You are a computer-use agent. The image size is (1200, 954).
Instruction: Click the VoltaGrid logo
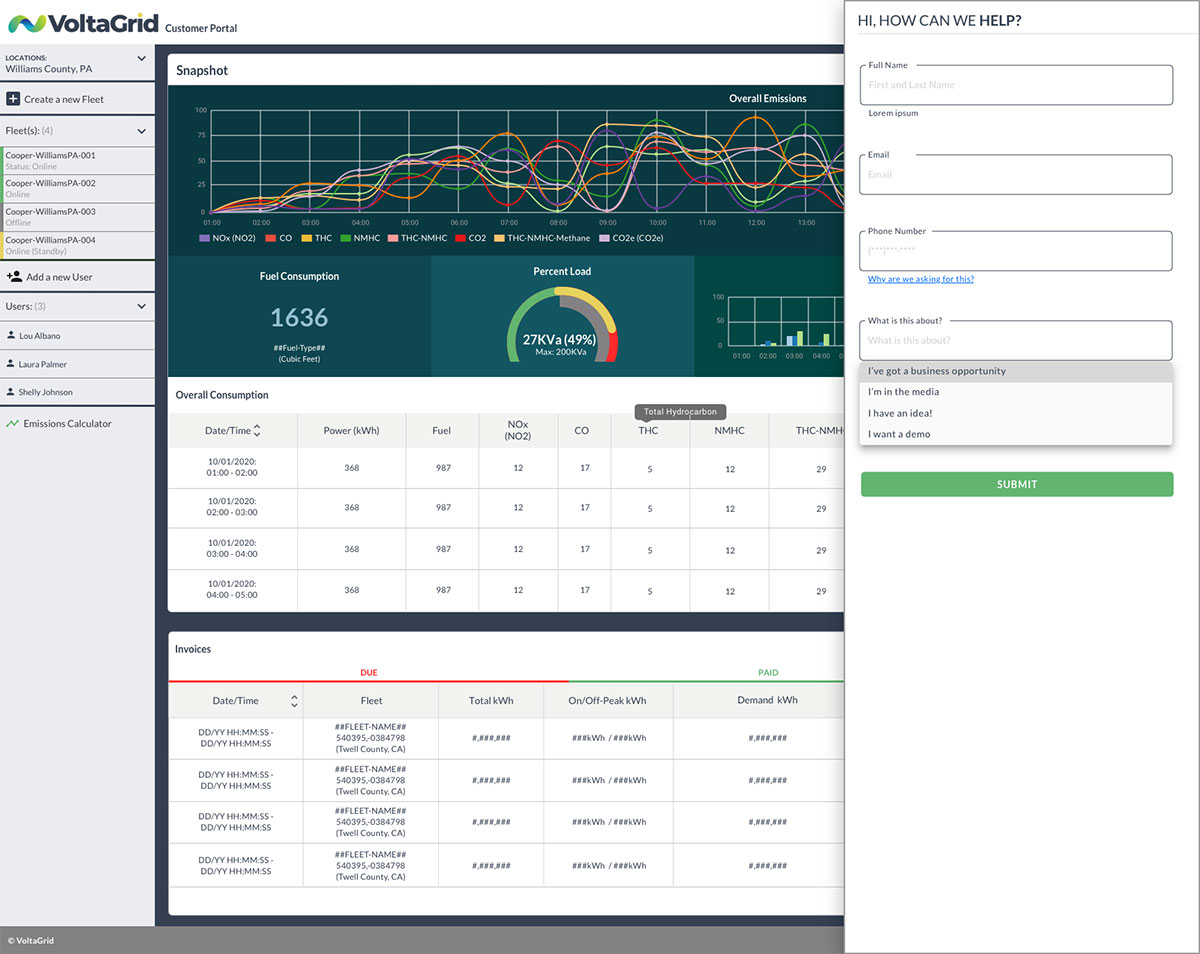coord(83,23)
